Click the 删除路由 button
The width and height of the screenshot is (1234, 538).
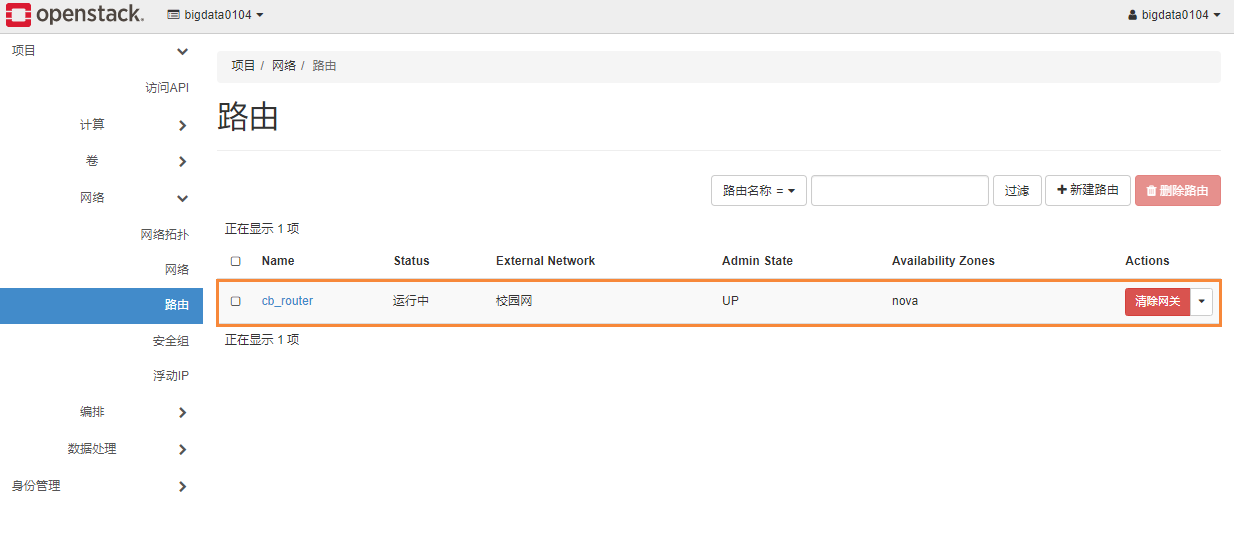(1177, 191)
